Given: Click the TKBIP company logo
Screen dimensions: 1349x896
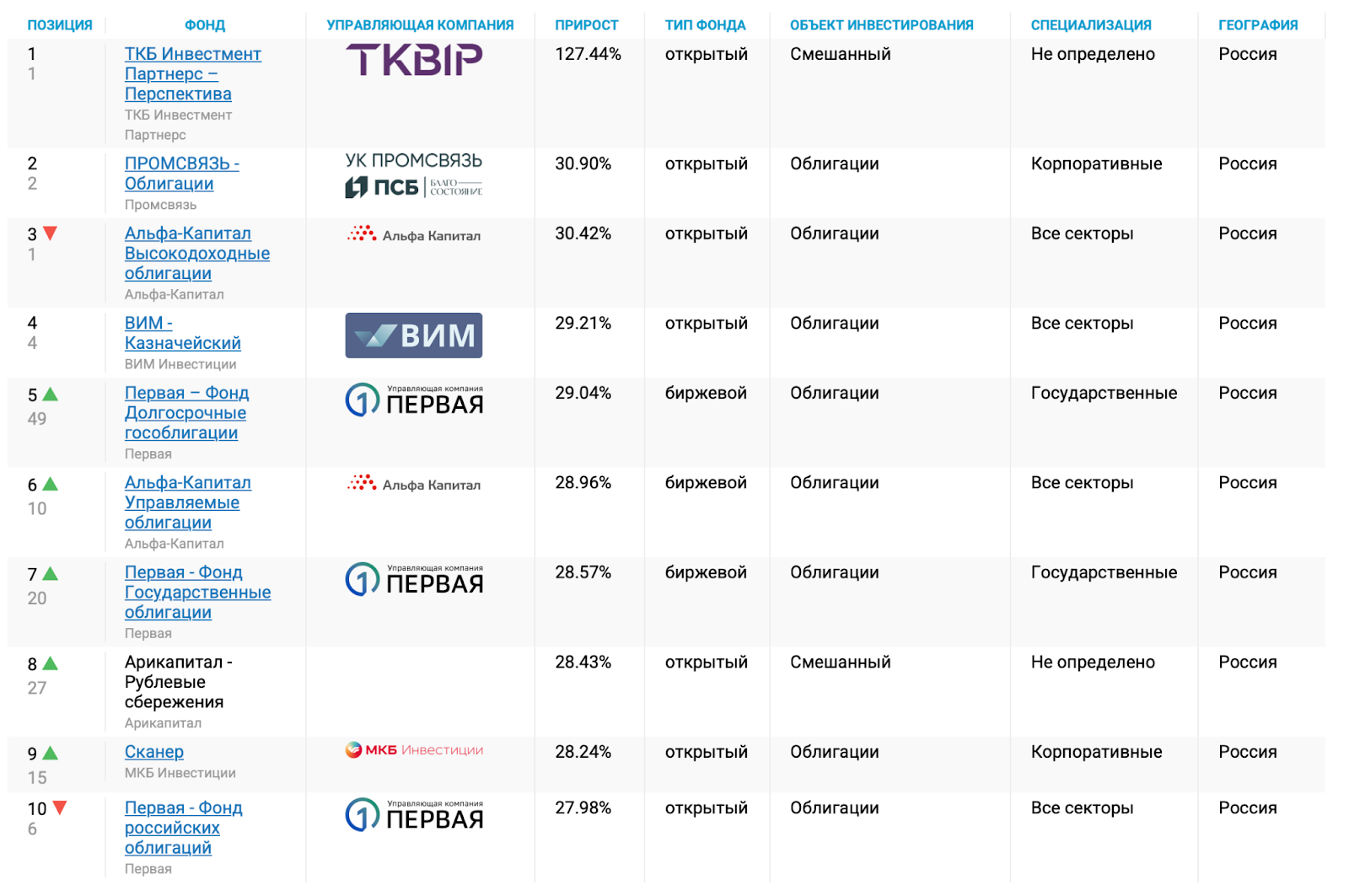Looking at the screenshot, I should tap(413, 60).
